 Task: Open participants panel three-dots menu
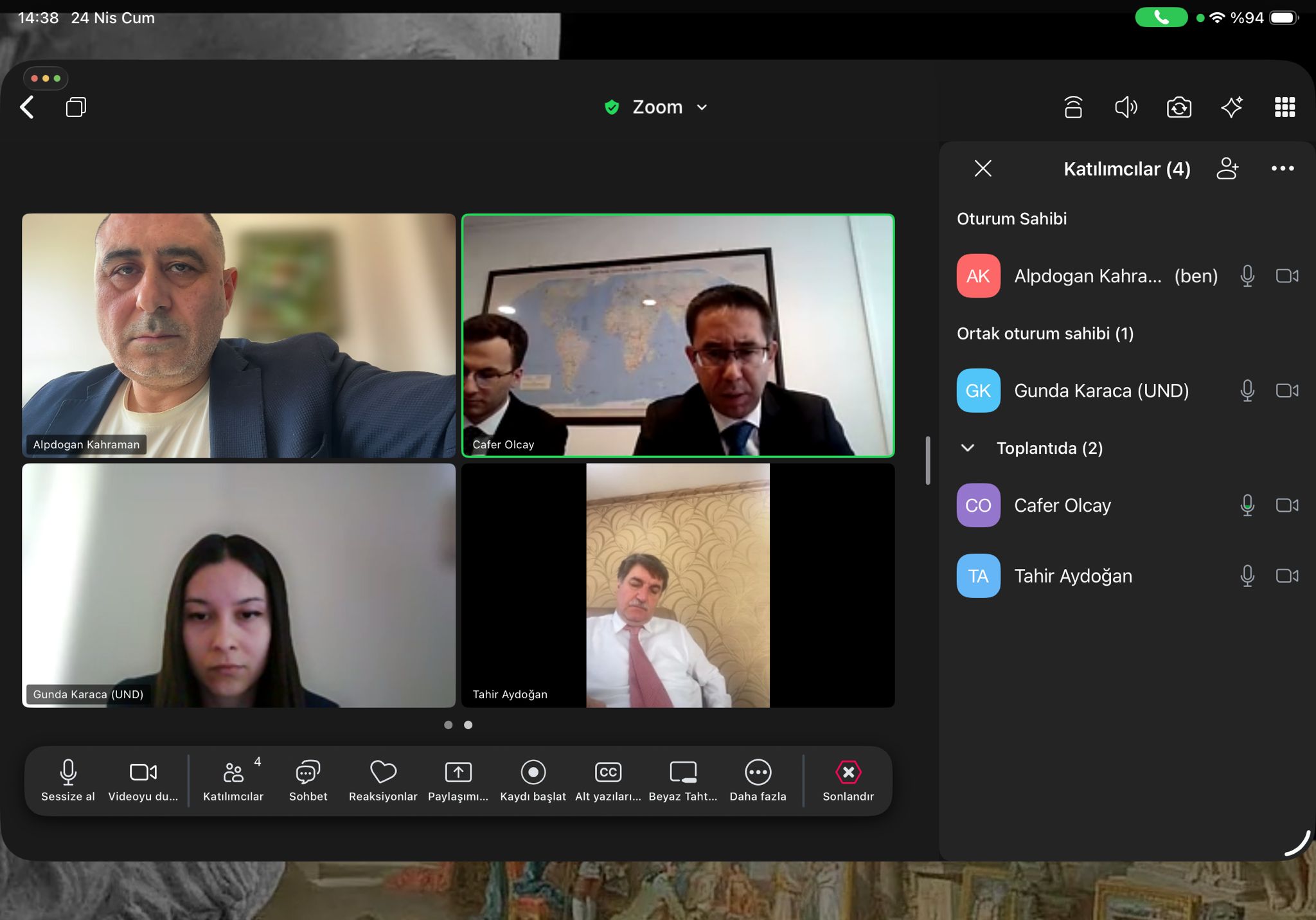1283,168
